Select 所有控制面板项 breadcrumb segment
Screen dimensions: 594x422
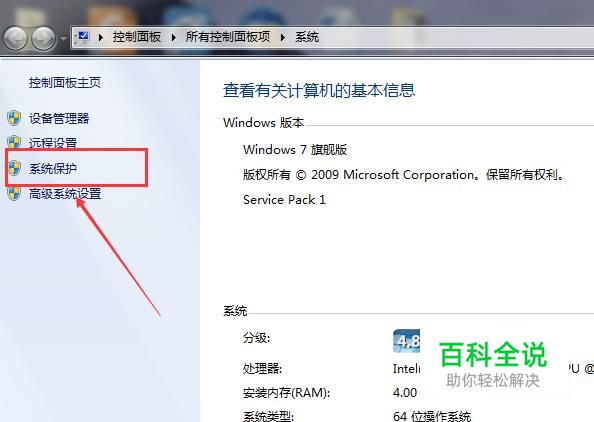tap(228, 37)
